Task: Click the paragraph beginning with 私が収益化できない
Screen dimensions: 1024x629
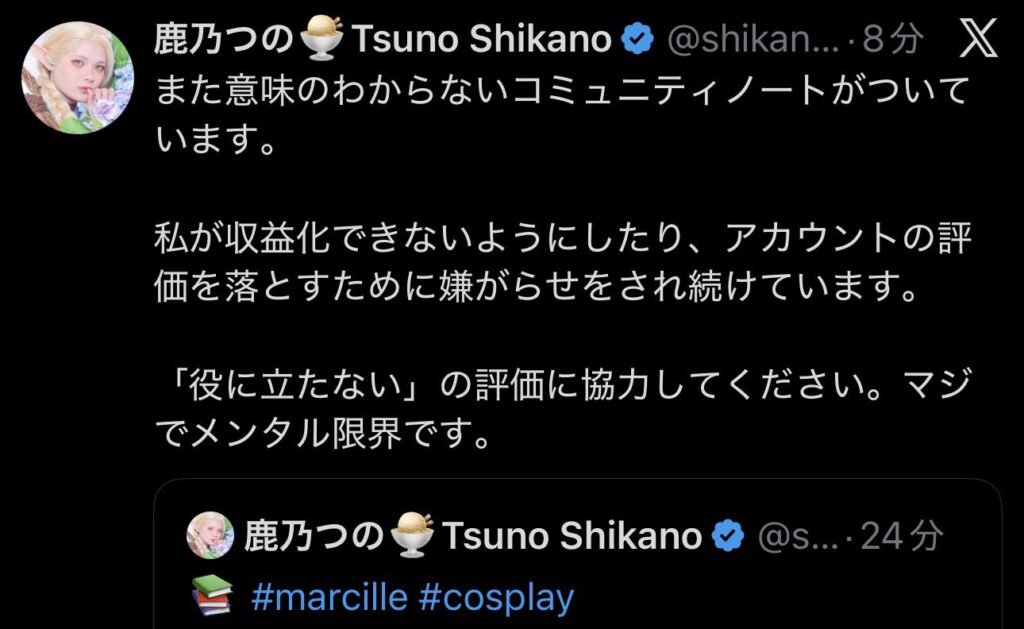Action: pyautogui.click(x=560, y=266)
